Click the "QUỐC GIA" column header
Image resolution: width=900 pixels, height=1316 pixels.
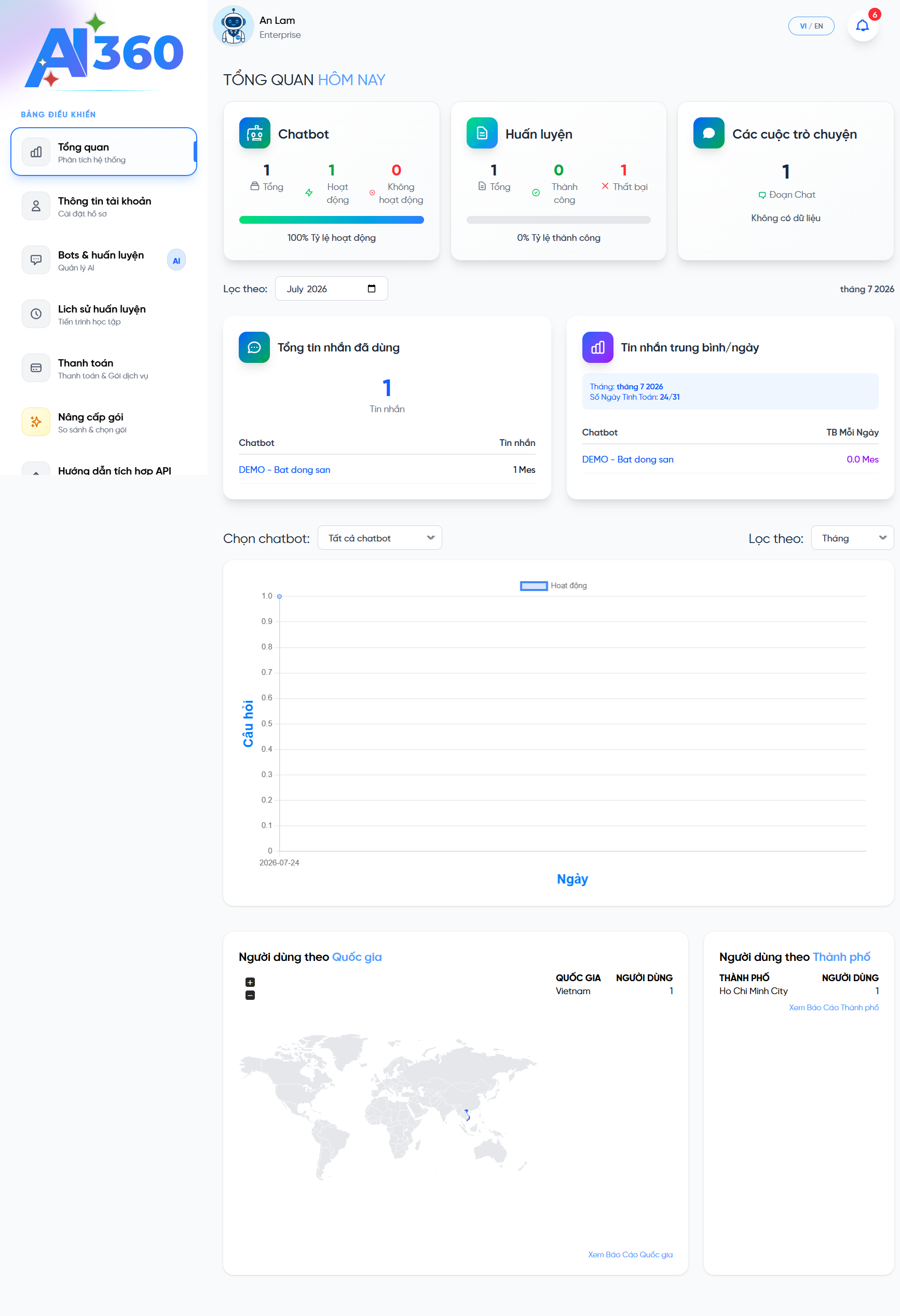tap(578, 978)
